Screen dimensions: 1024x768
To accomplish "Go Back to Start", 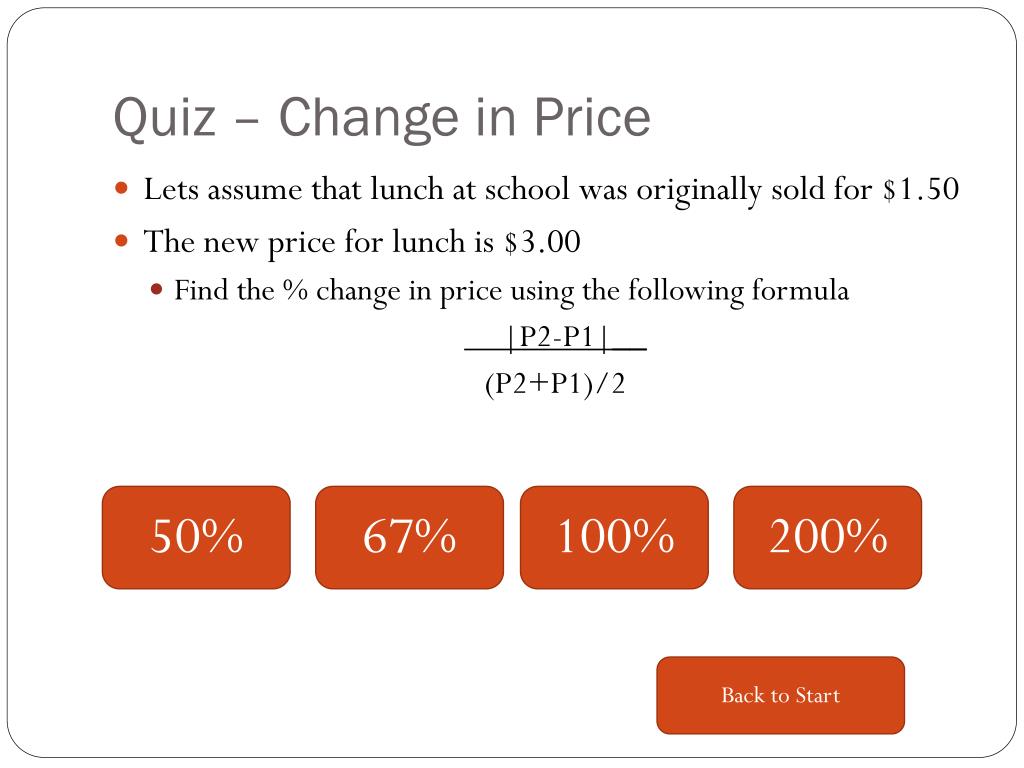I will click(780, 695).
